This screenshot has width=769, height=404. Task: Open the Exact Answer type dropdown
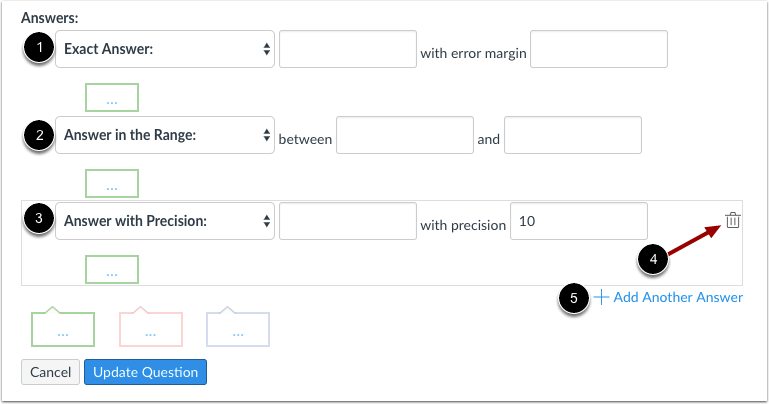pos(165,48)
